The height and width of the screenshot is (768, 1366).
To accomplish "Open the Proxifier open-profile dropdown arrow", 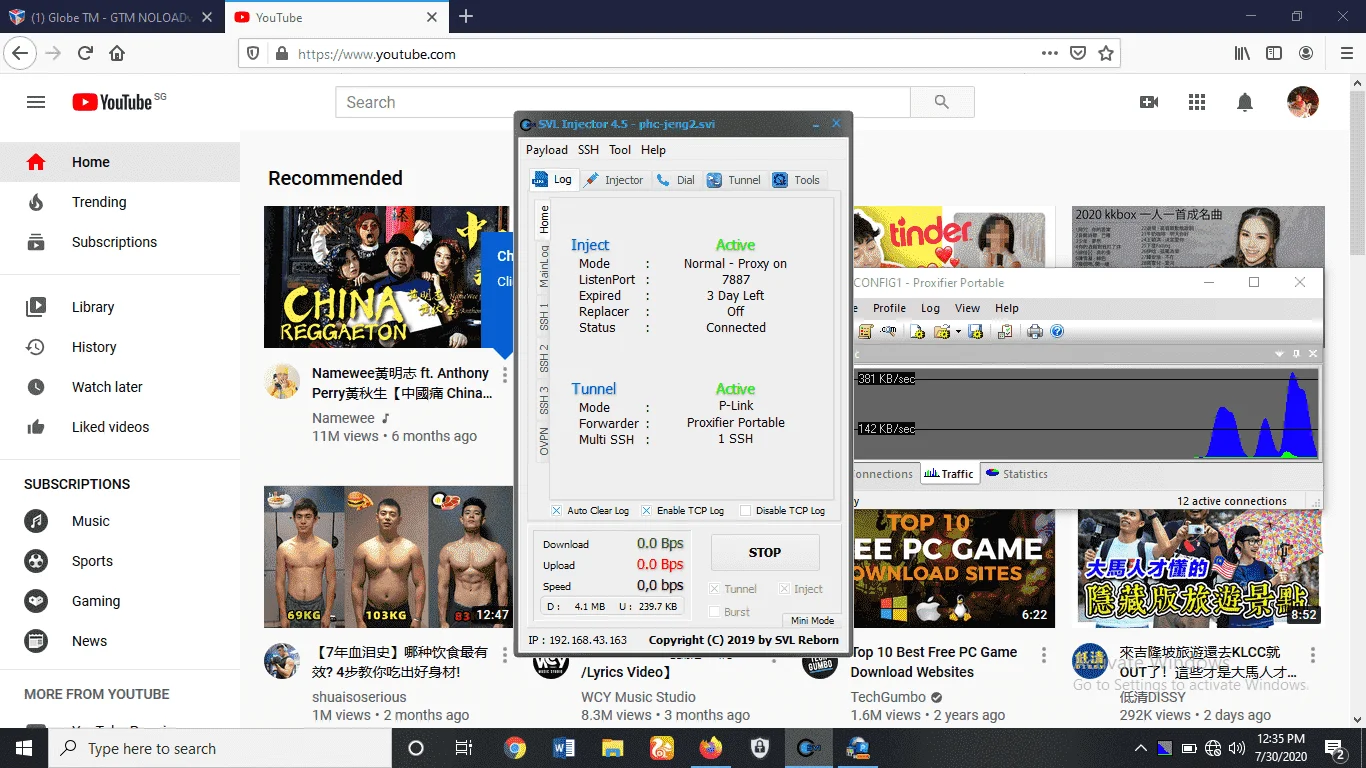I will [x=958, y=332].
